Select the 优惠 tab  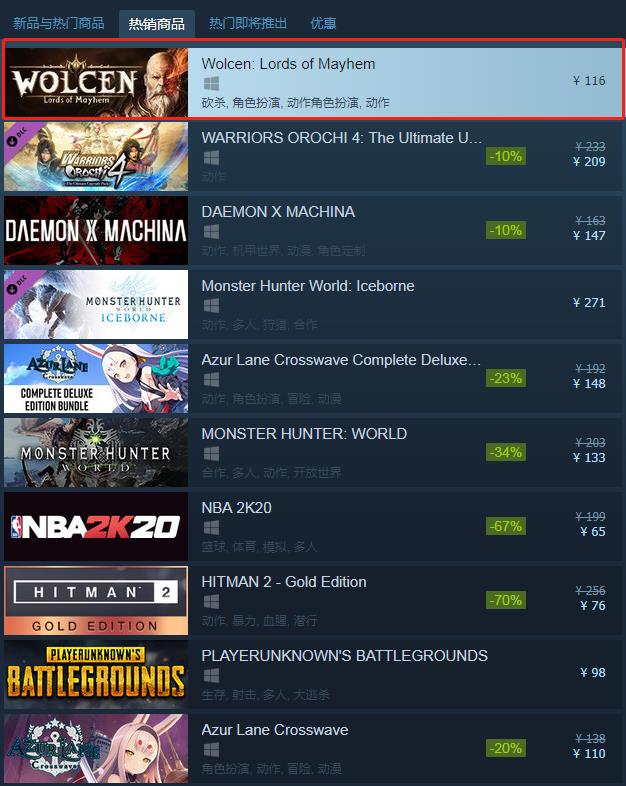(323, 23)
